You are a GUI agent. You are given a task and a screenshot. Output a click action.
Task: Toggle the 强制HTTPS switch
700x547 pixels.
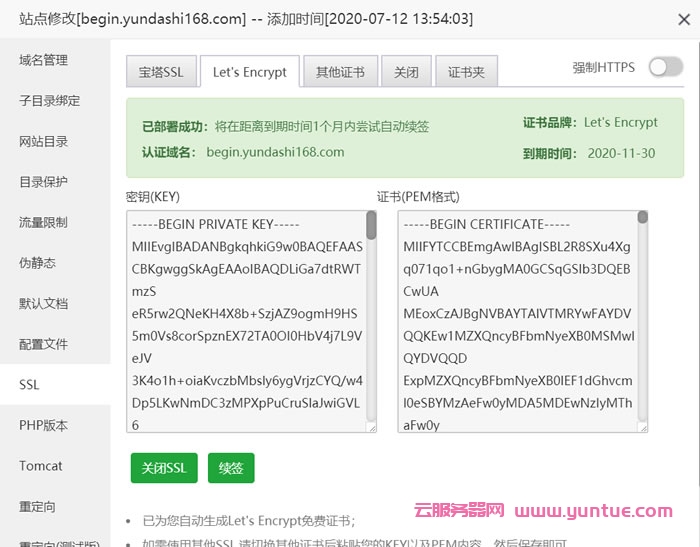pyautogui.click(x=665, y=67)
